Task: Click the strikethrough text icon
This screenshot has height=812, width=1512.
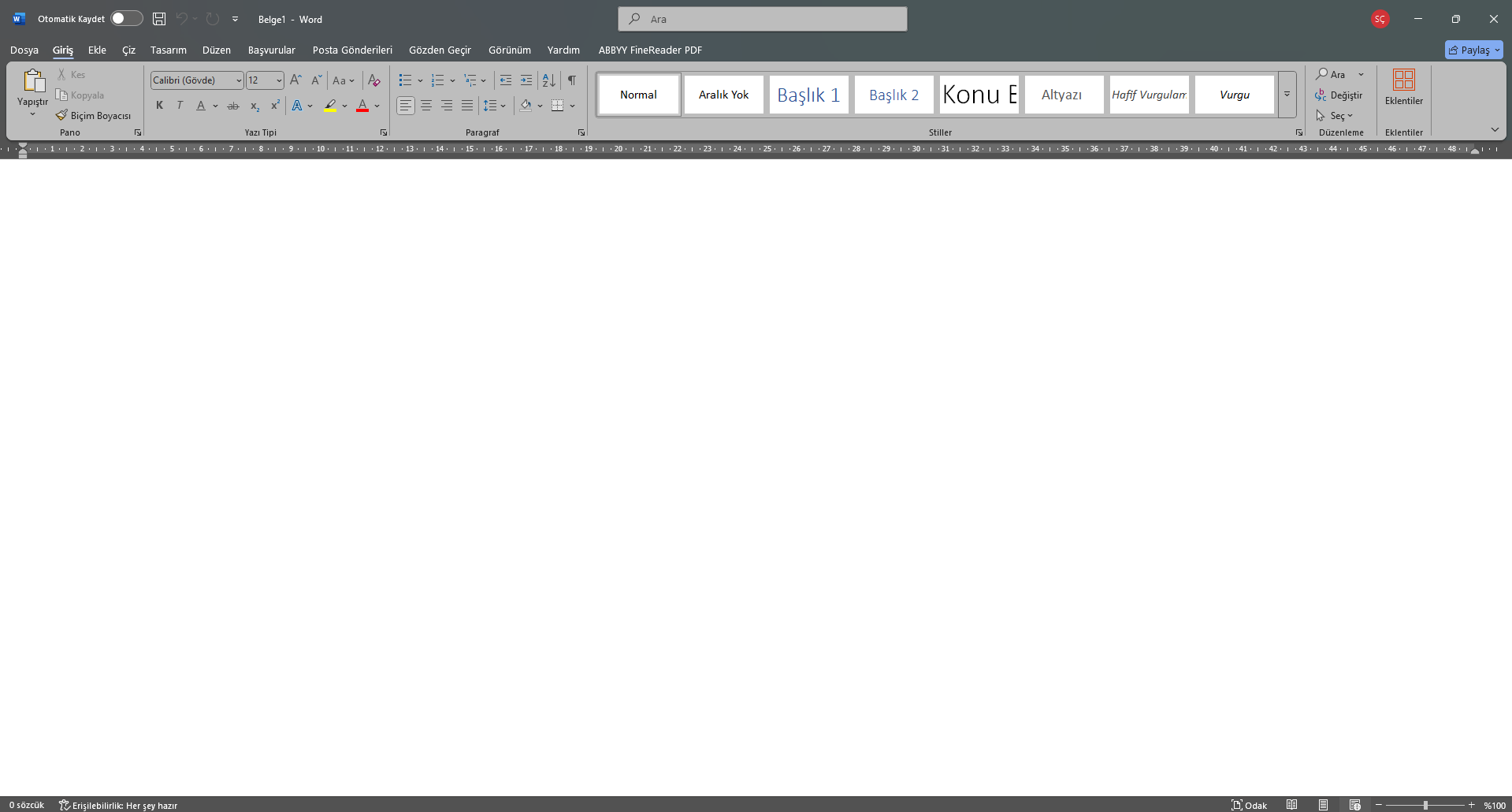Action: [x=233, y=106]
